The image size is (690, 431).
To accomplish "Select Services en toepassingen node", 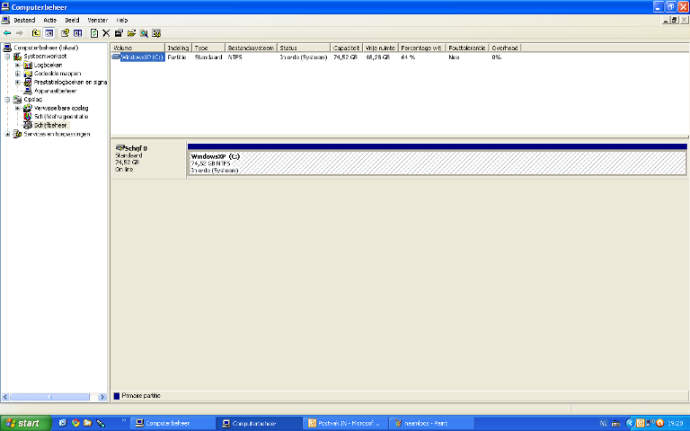I will tap(57, 134).
